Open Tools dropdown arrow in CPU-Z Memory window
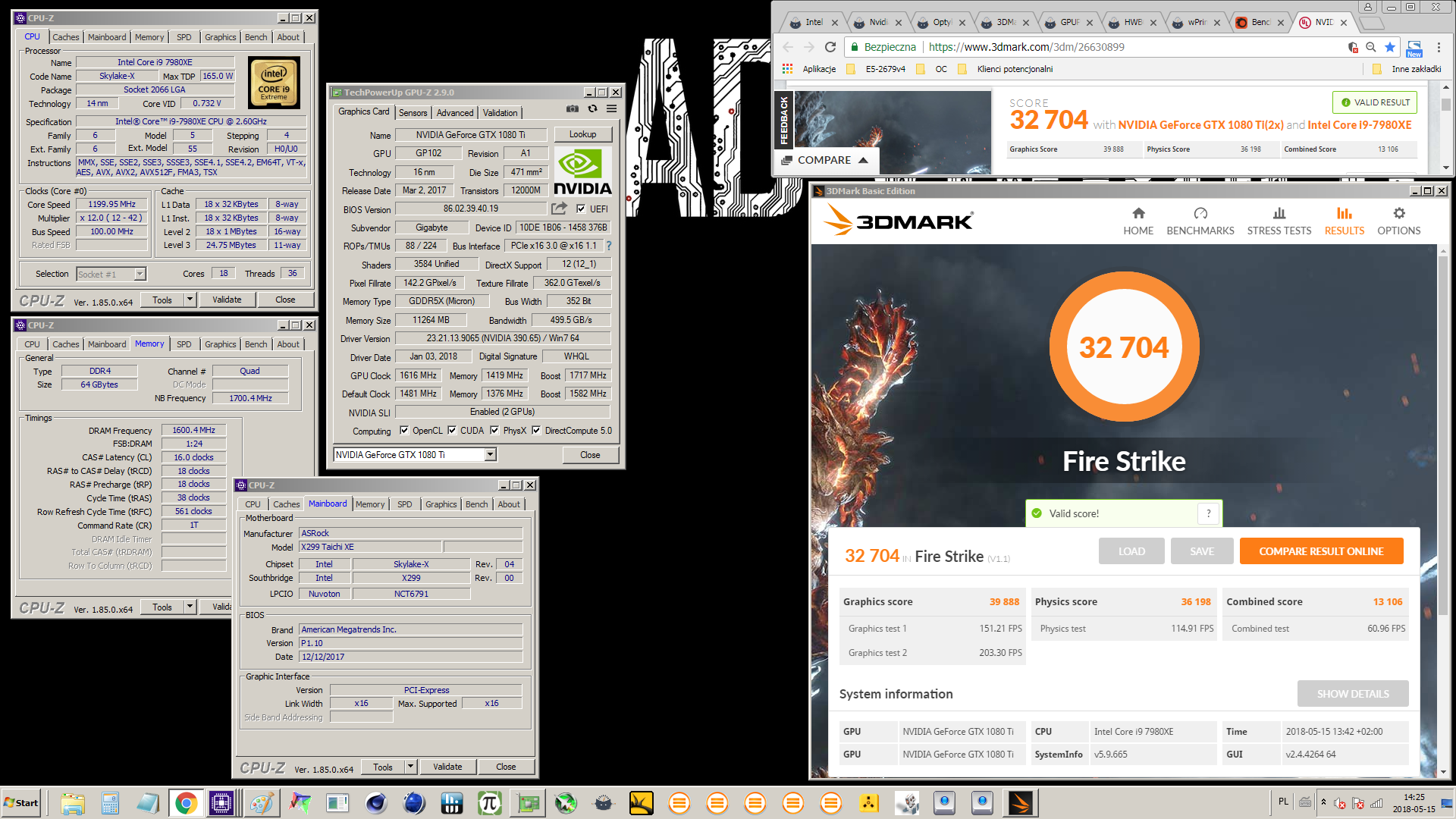Viewport: 1456px width, 819px height. pyautogui.click(x=190, y=607)
